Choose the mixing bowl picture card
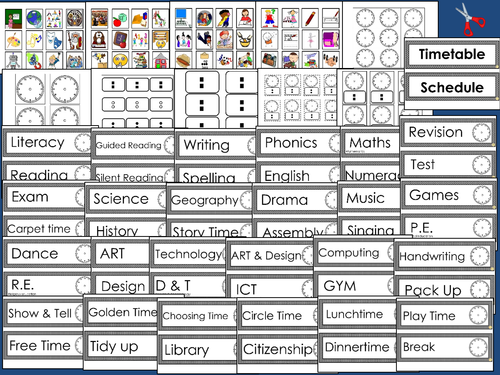 245,40
